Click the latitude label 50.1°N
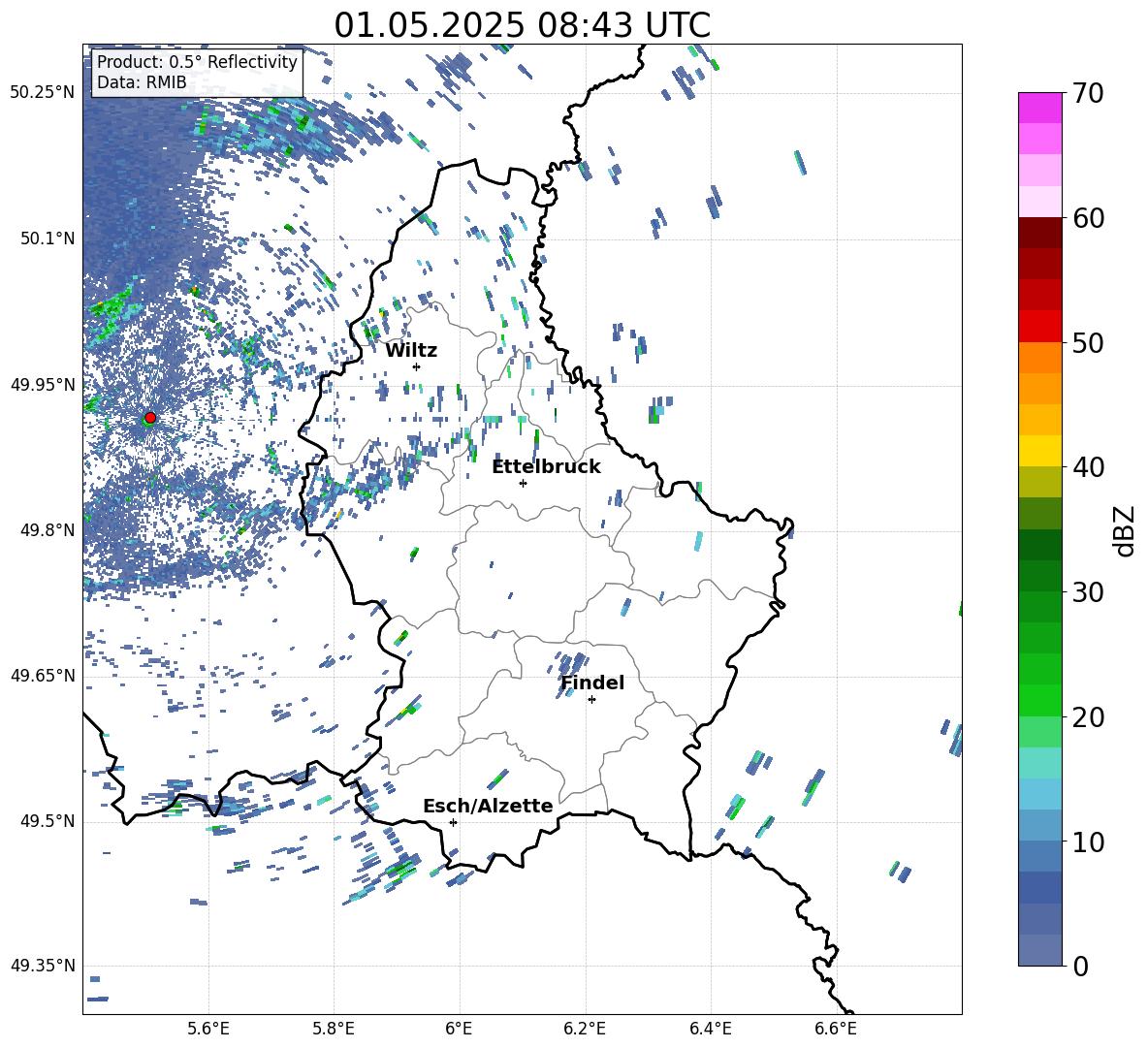 click(x=47, y=238)
